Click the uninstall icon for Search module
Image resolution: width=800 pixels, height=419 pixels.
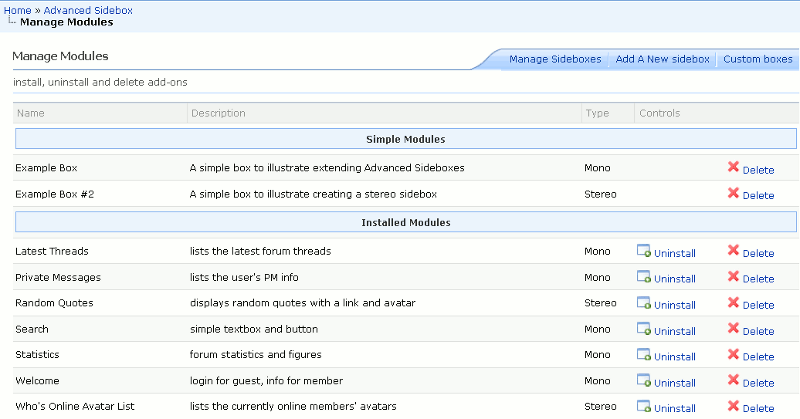644,330
